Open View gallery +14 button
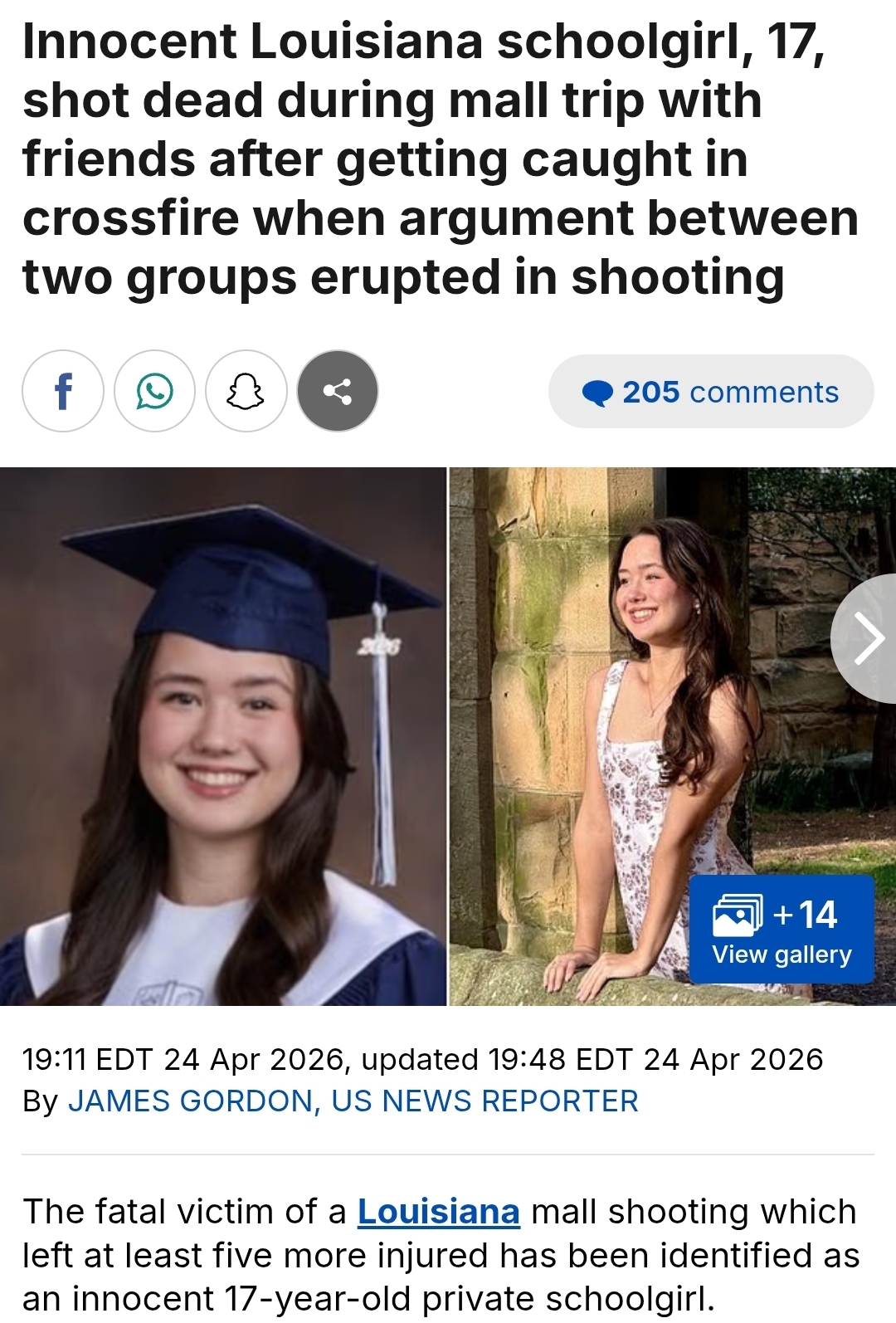 (x=782, y=930)
